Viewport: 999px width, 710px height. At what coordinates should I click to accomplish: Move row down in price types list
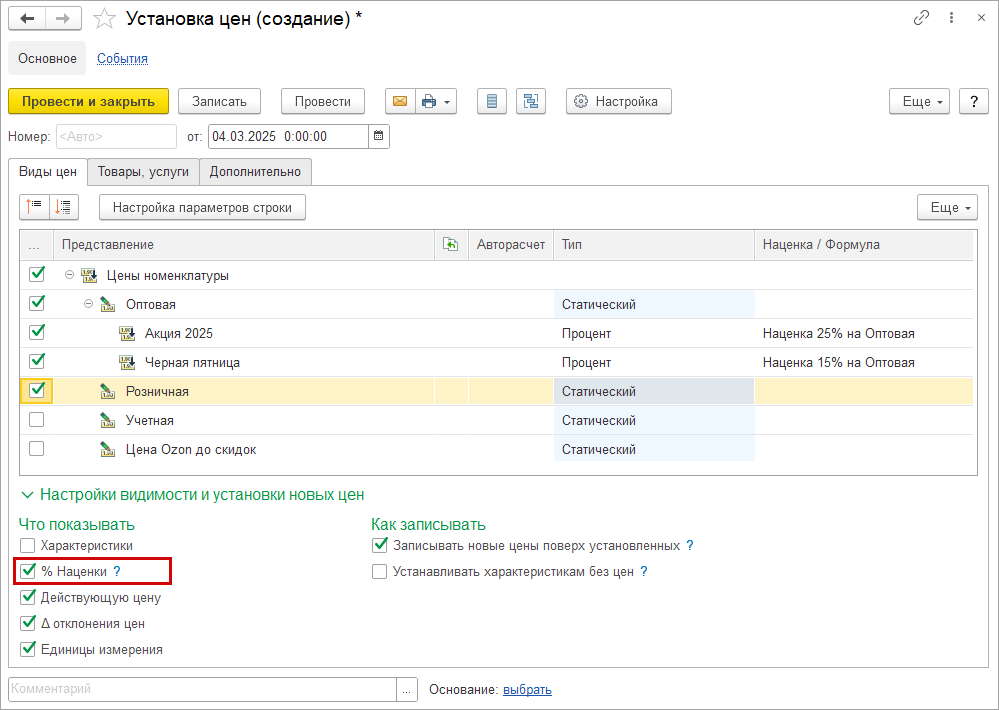click(64, 206)
